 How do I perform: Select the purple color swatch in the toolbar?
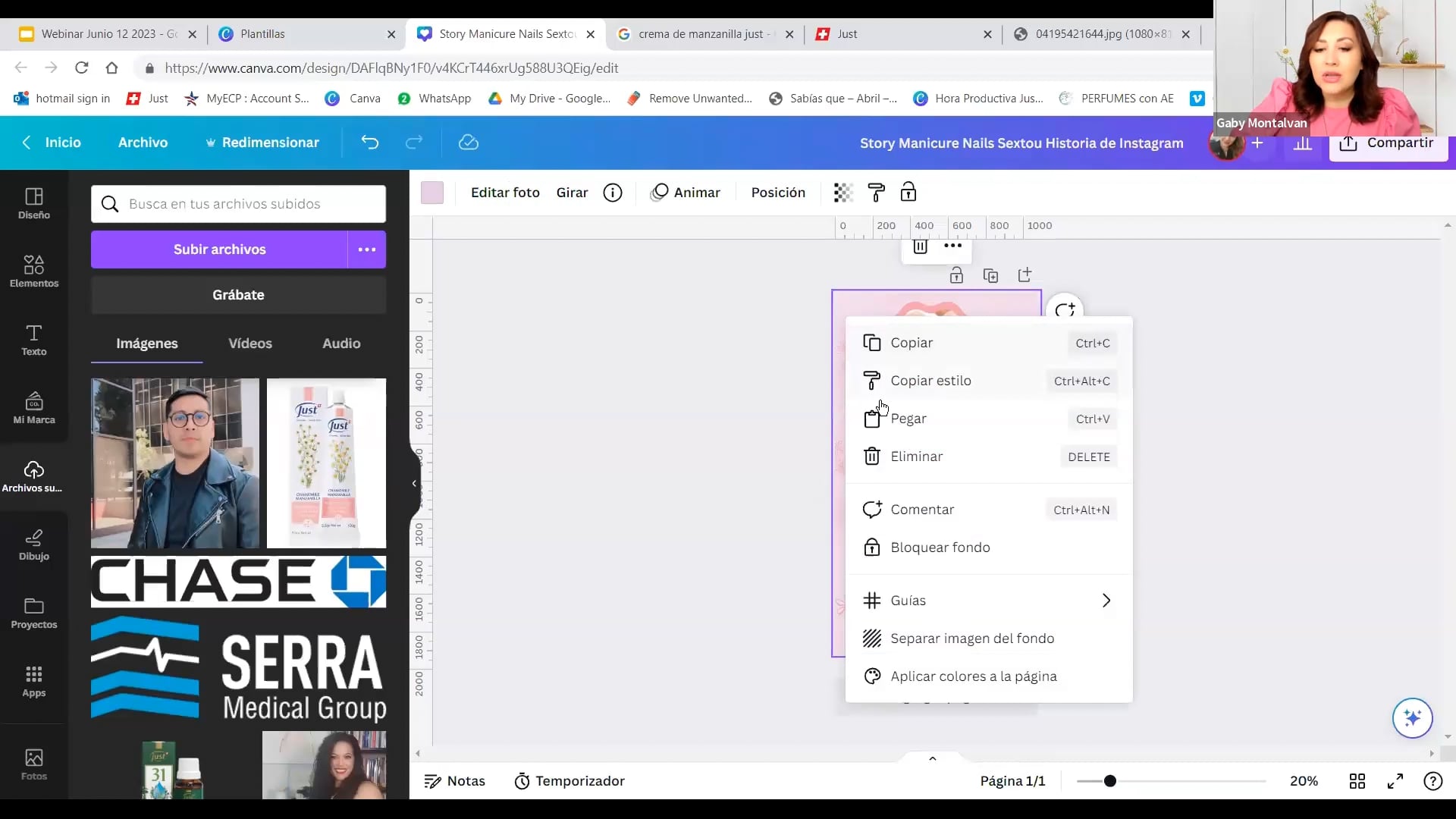(x=431, y=193)
